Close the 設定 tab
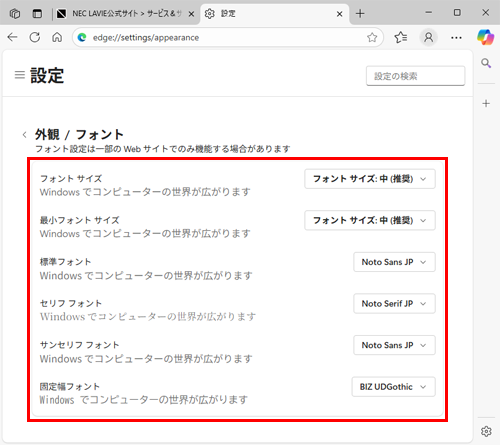This screenshot has height=445, width=500. pyautogui.click(x=339, y=14)
